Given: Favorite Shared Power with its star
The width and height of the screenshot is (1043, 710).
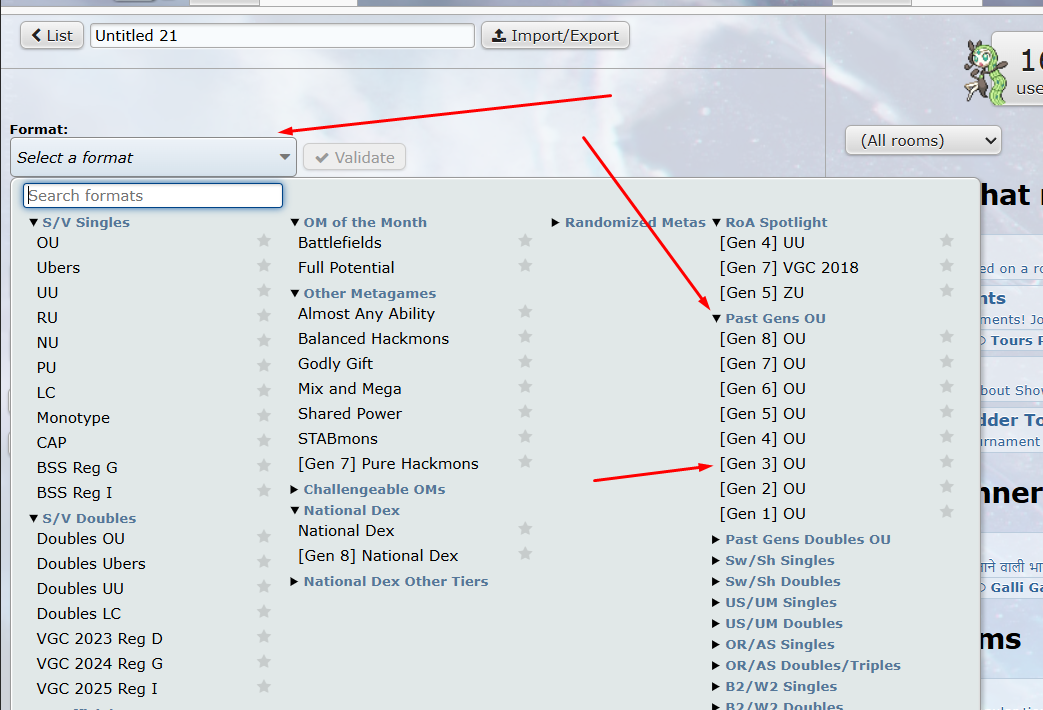Looking at the screenshot, I should pyautogui.click(x=525, y=411).
